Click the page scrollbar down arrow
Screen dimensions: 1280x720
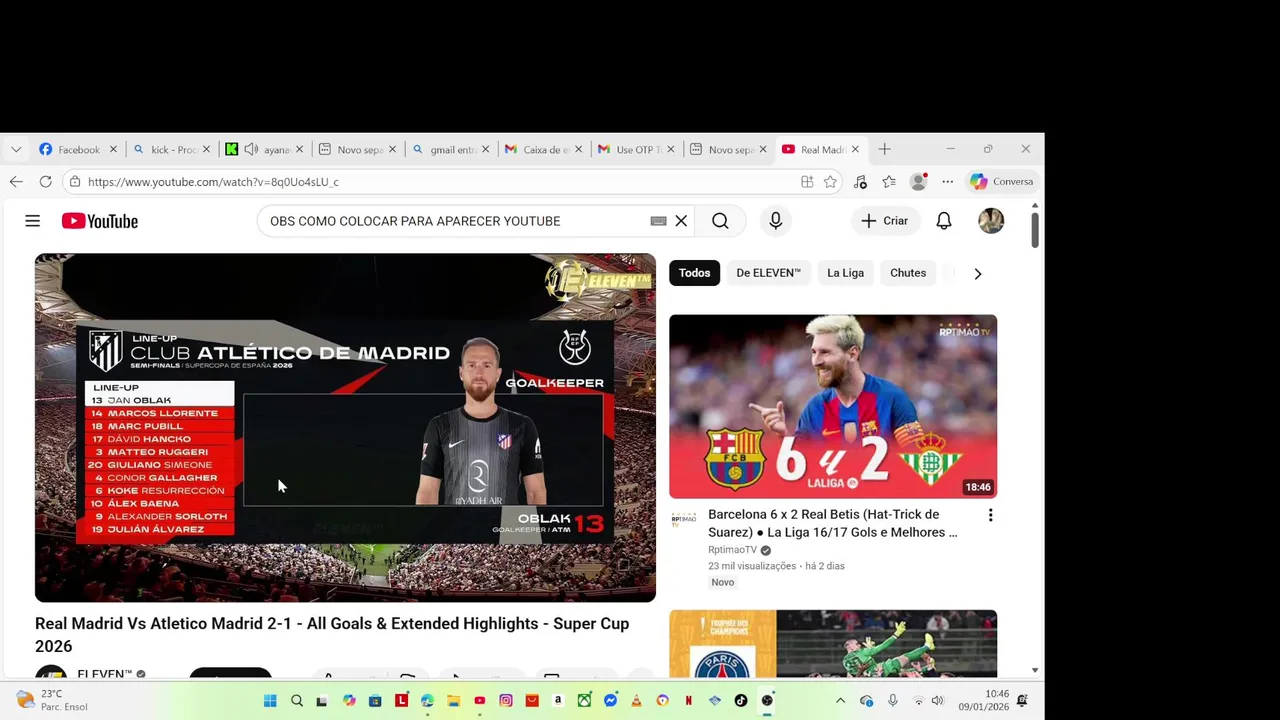click(x=1035, y=670)
